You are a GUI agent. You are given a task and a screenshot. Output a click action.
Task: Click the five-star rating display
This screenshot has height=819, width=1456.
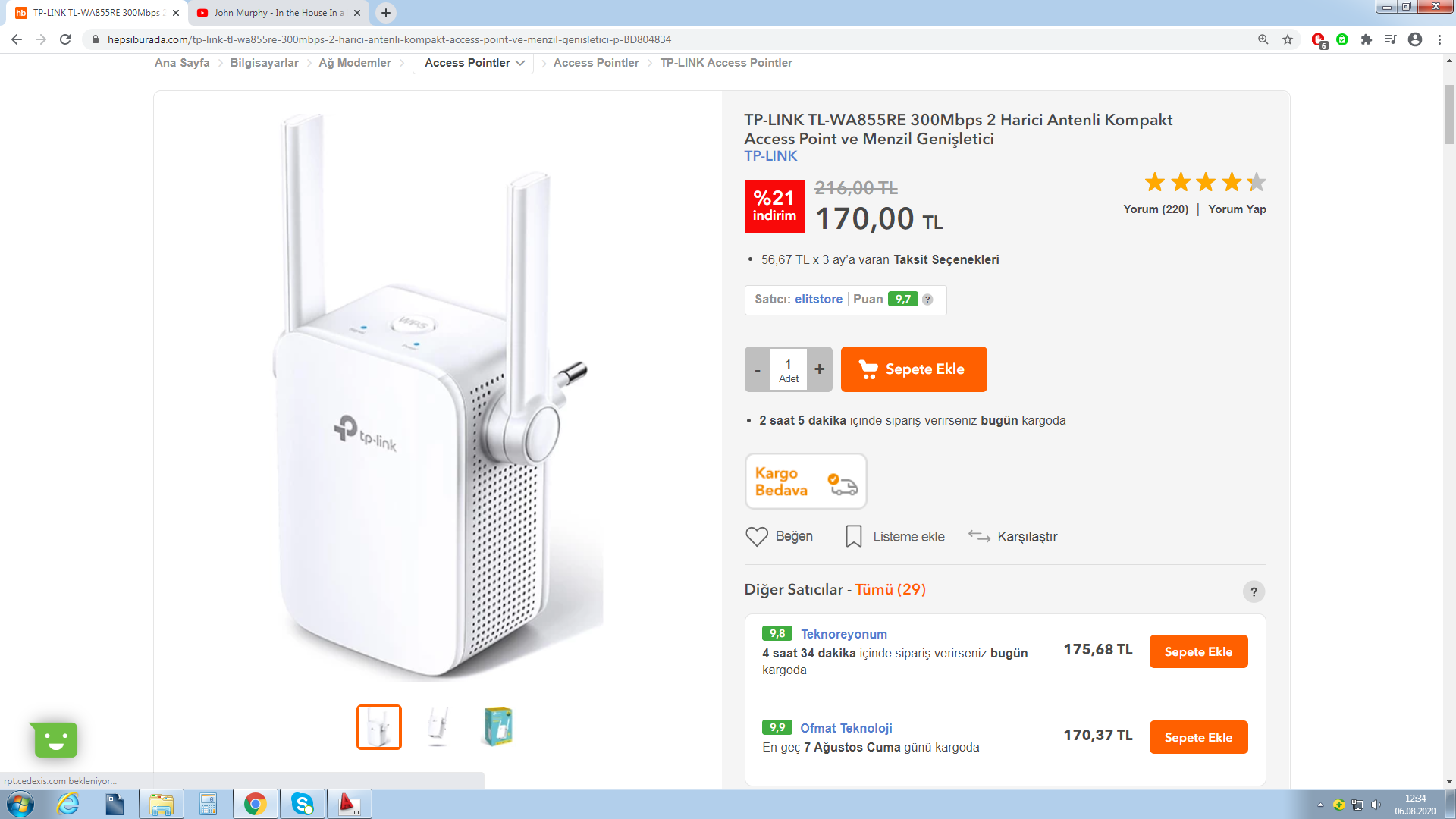1205,183
